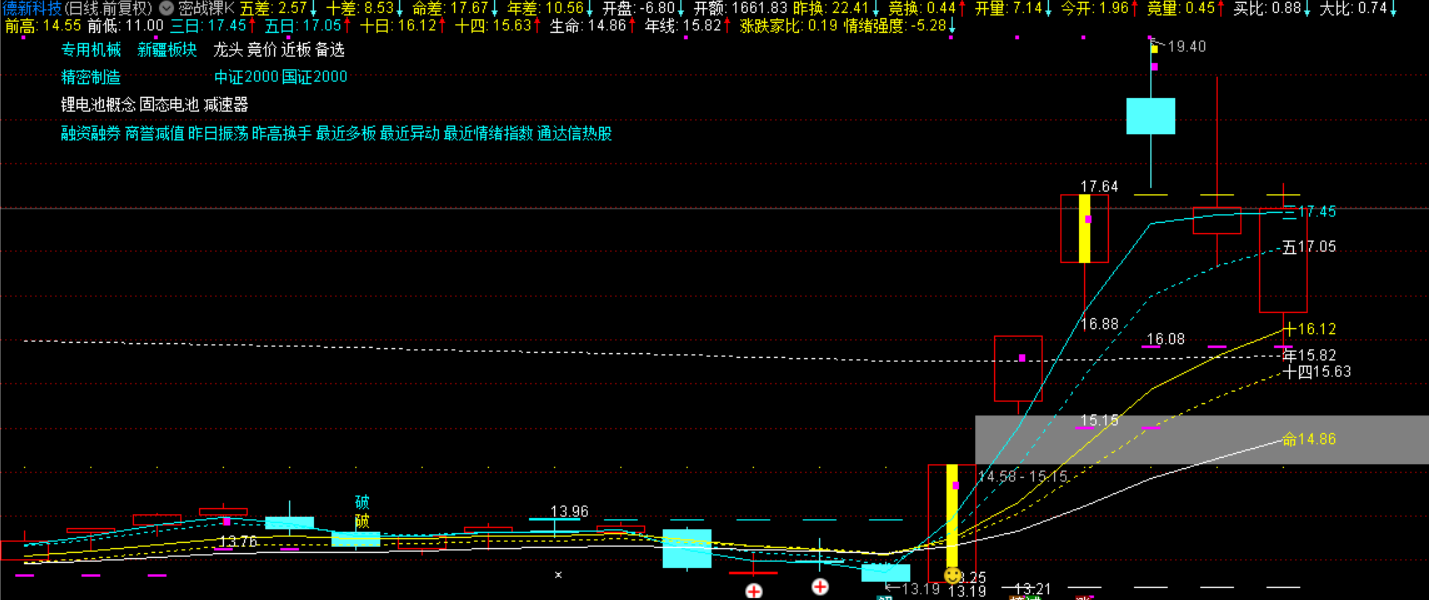Image resolution: width=1429 pixels, height=600 pixels.
Task: Click the cyan 破 marker above the yellow one
Action: click(362, 502)
